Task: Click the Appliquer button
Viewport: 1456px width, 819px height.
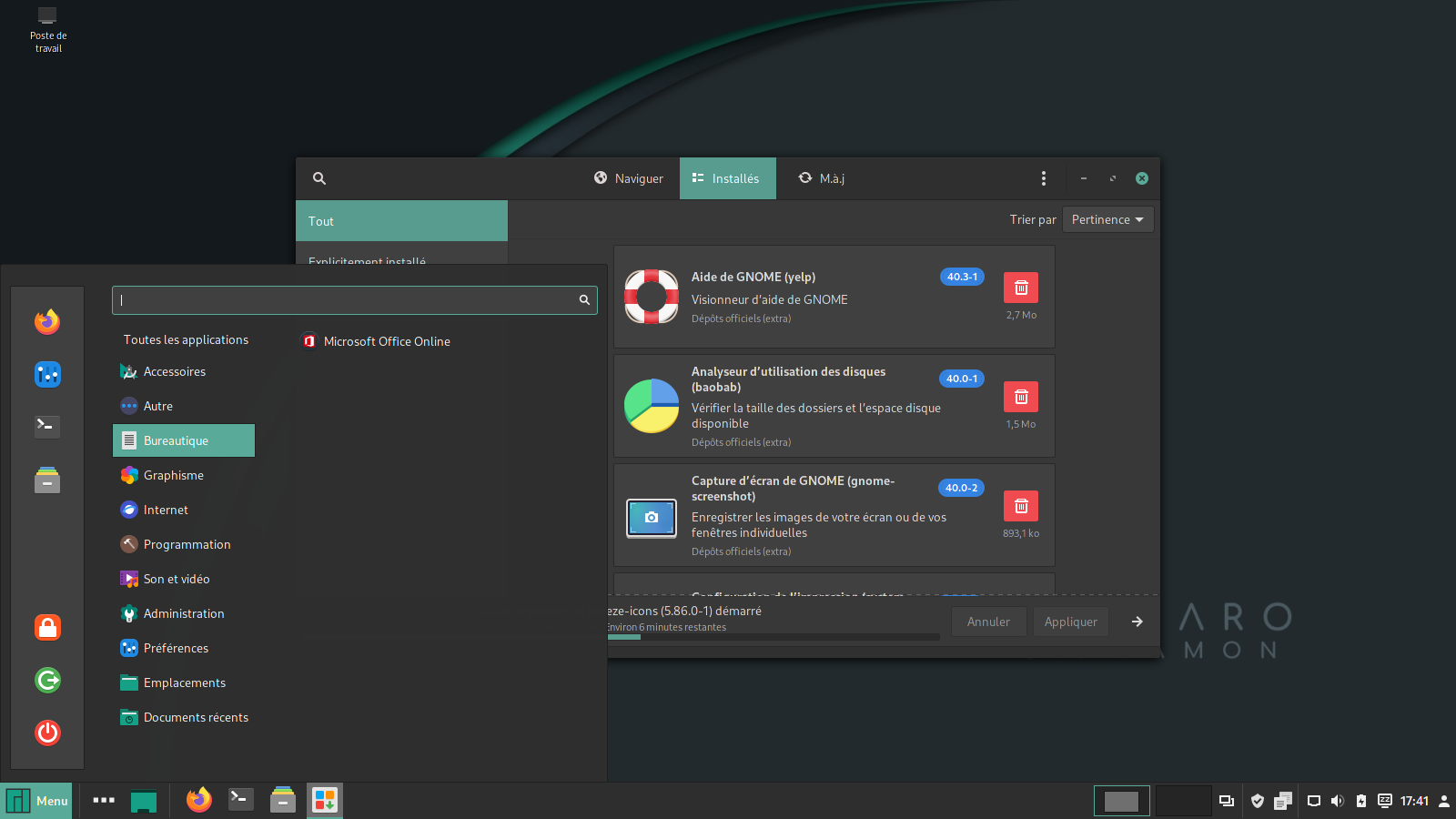Action: (1070, 622)
